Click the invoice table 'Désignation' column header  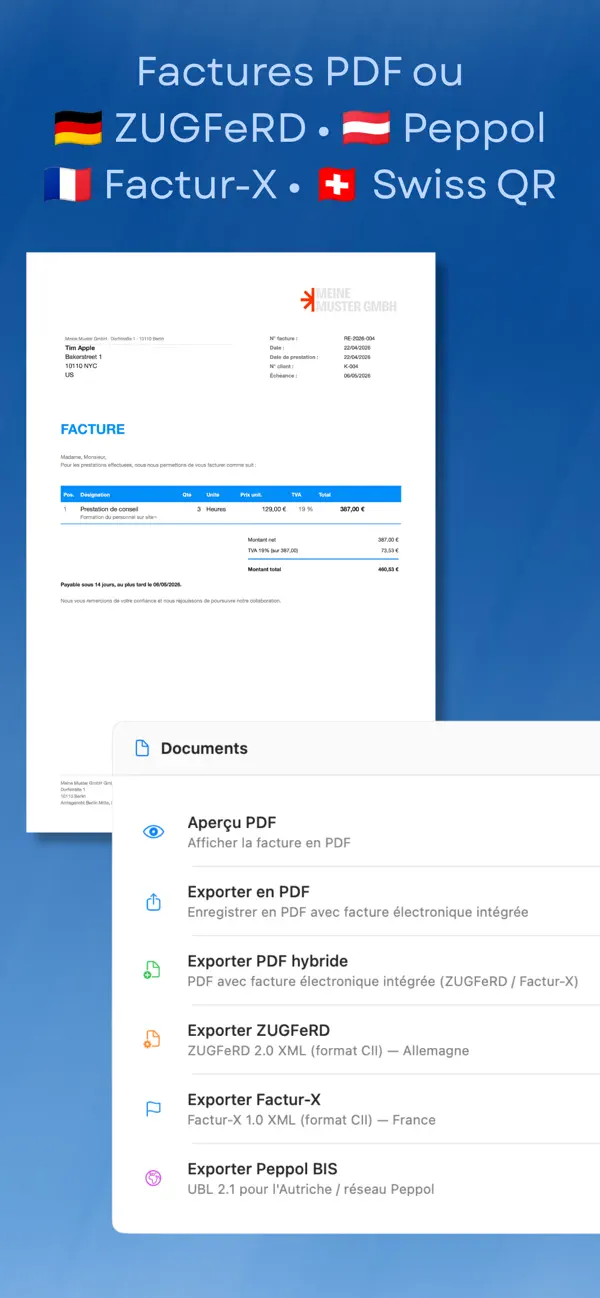(x=96, y=494)
